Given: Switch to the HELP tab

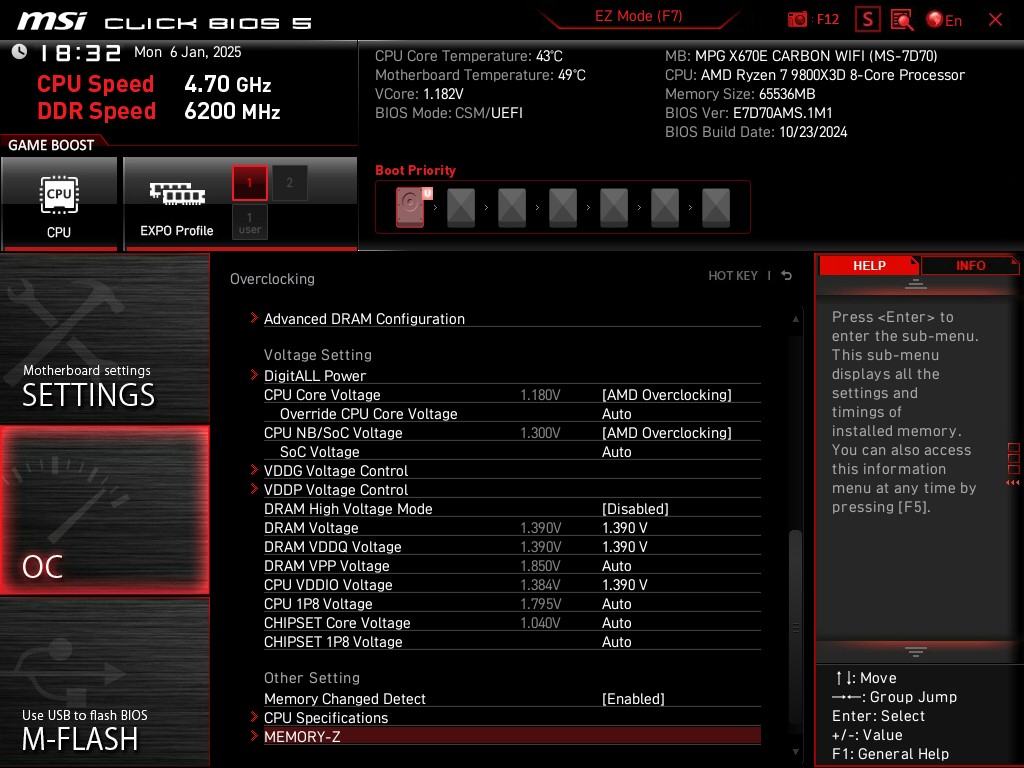Looking at the screenshot, I should coord(869,265).
